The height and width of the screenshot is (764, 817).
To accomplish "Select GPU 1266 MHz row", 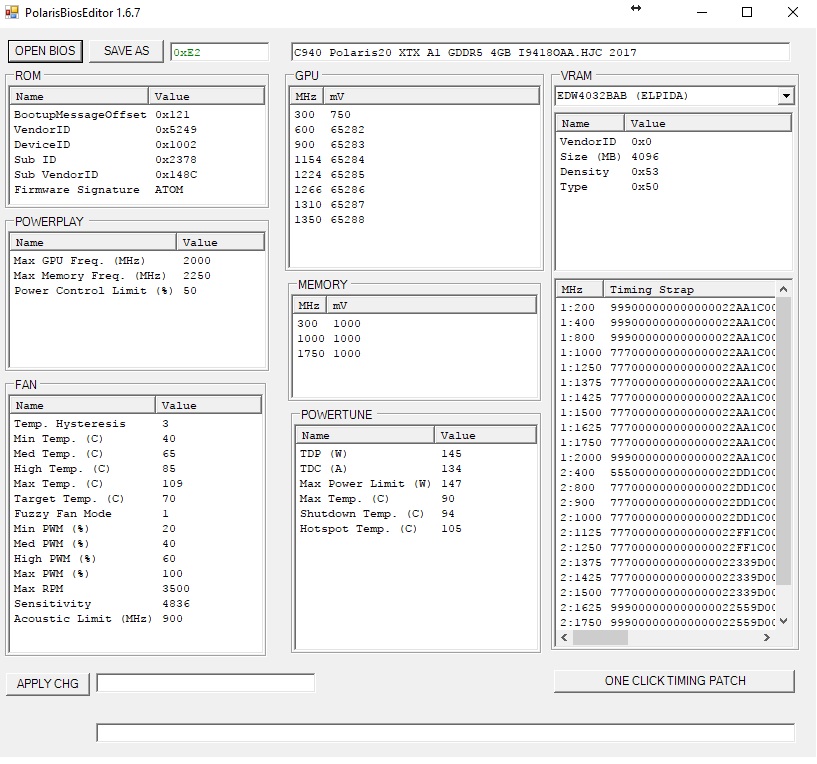I will pyautogui.click(x=414, y=190).
